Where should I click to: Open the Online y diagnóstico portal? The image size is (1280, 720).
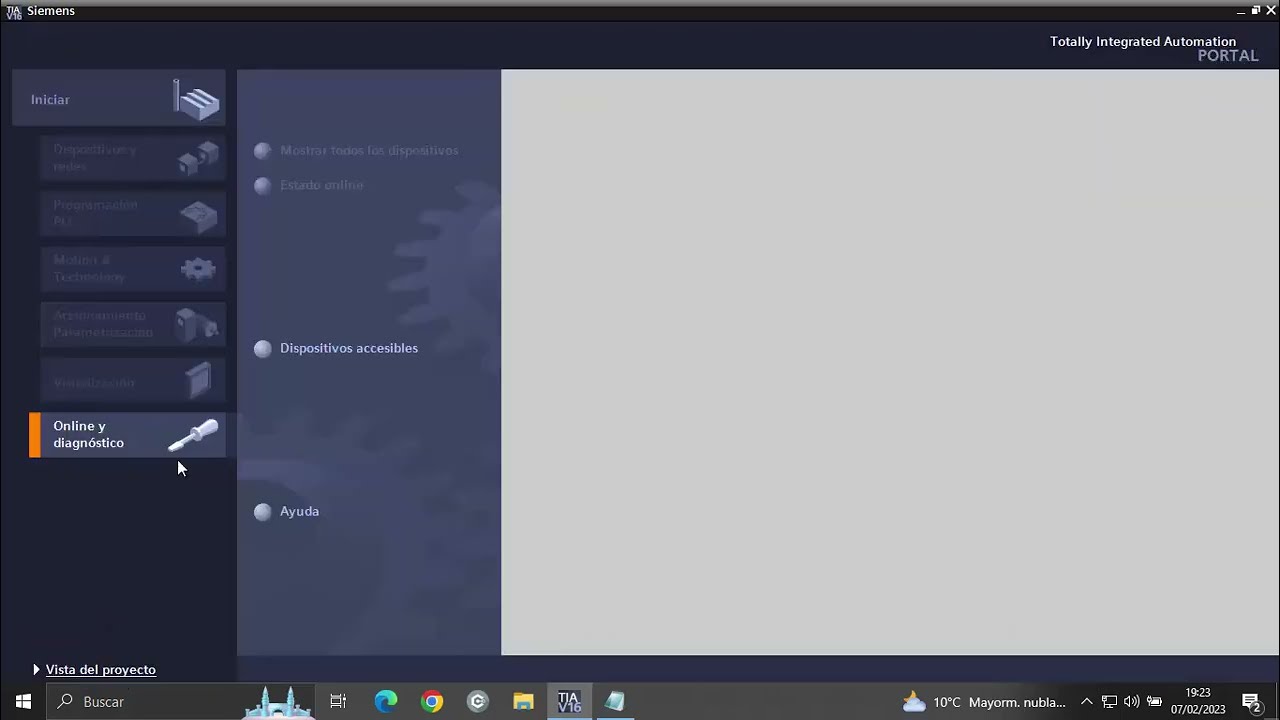pos(128,435)
